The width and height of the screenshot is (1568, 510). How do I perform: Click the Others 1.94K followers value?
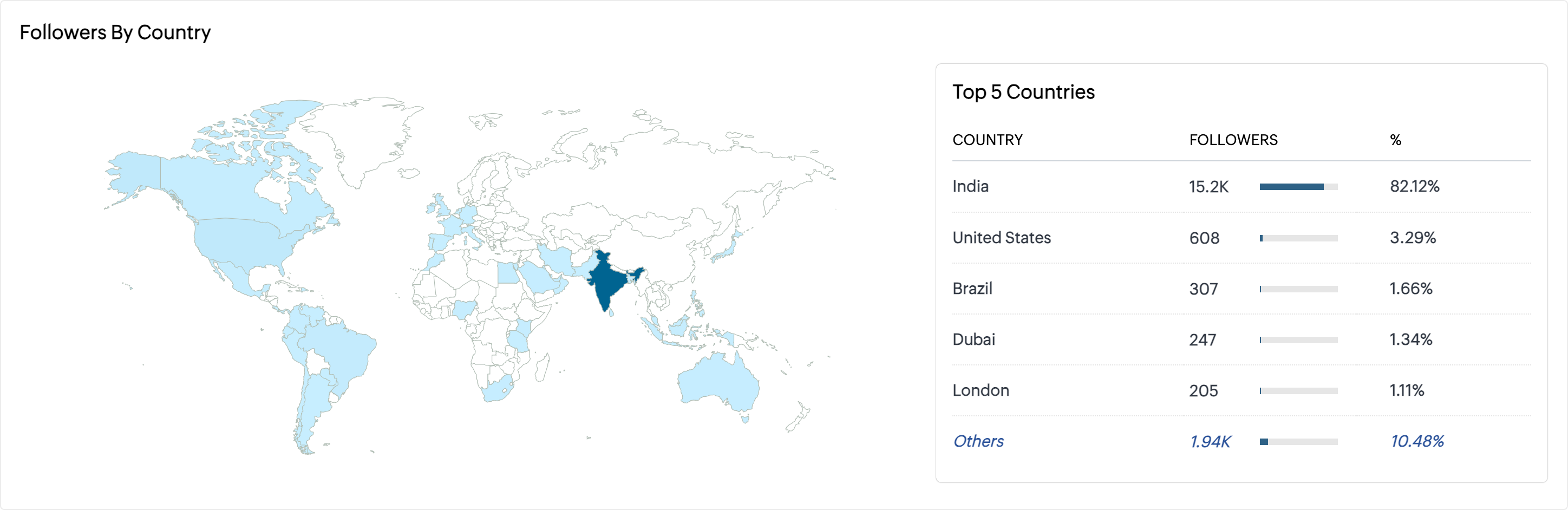[1210, 441]
